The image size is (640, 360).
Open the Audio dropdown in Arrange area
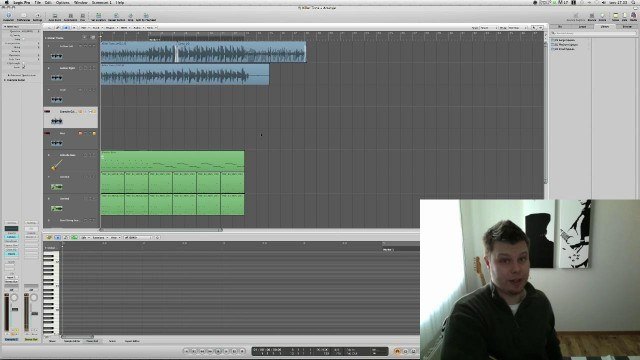(138, 28)
